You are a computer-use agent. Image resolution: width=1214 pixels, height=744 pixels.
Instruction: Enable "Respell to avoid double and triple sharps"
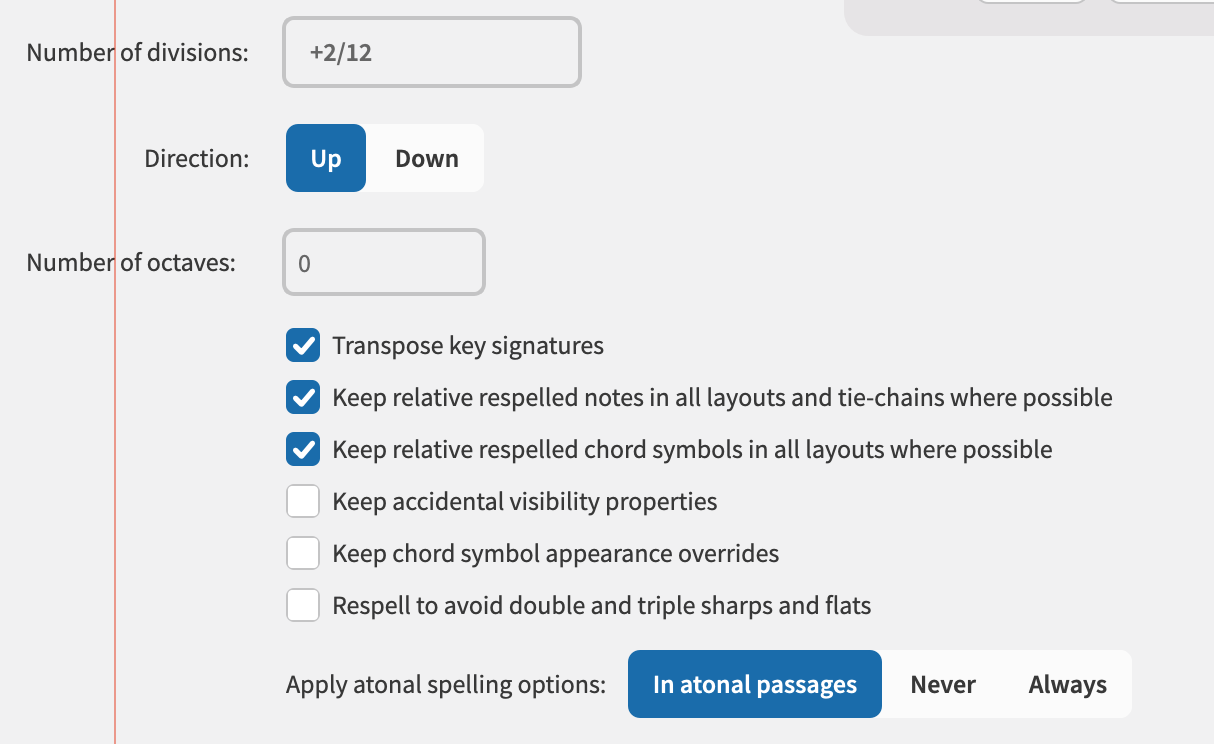click(303, 605)
